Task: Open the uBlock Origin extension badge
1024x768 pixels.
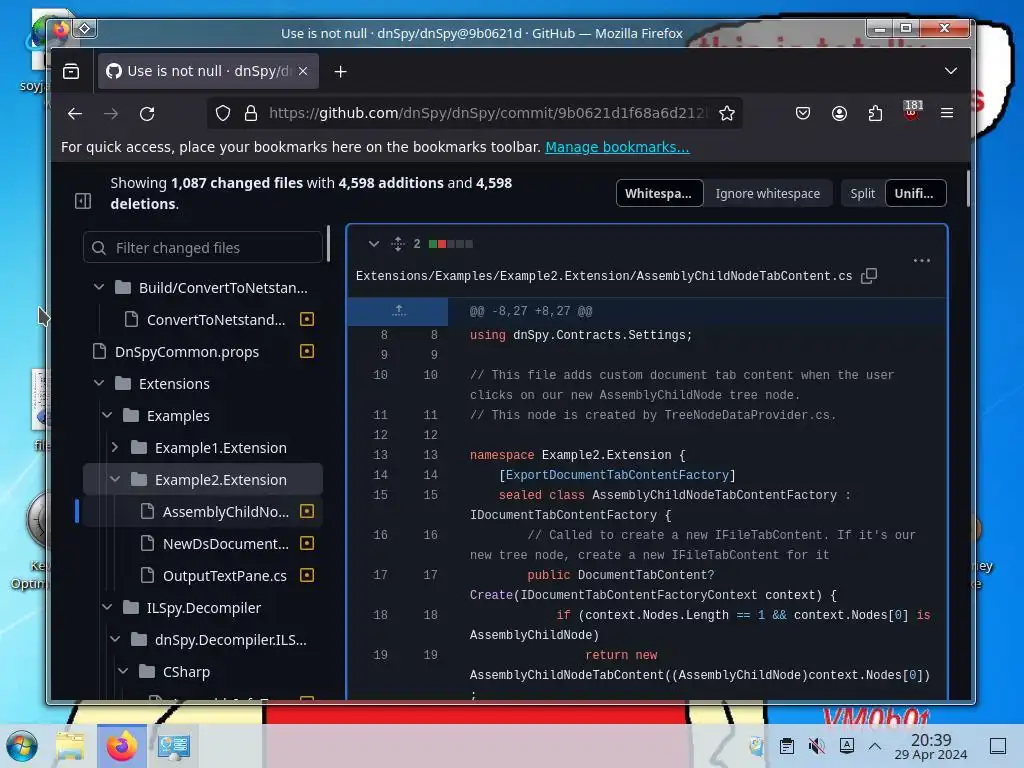Action: pyautogui.click(x=912, y=110)
